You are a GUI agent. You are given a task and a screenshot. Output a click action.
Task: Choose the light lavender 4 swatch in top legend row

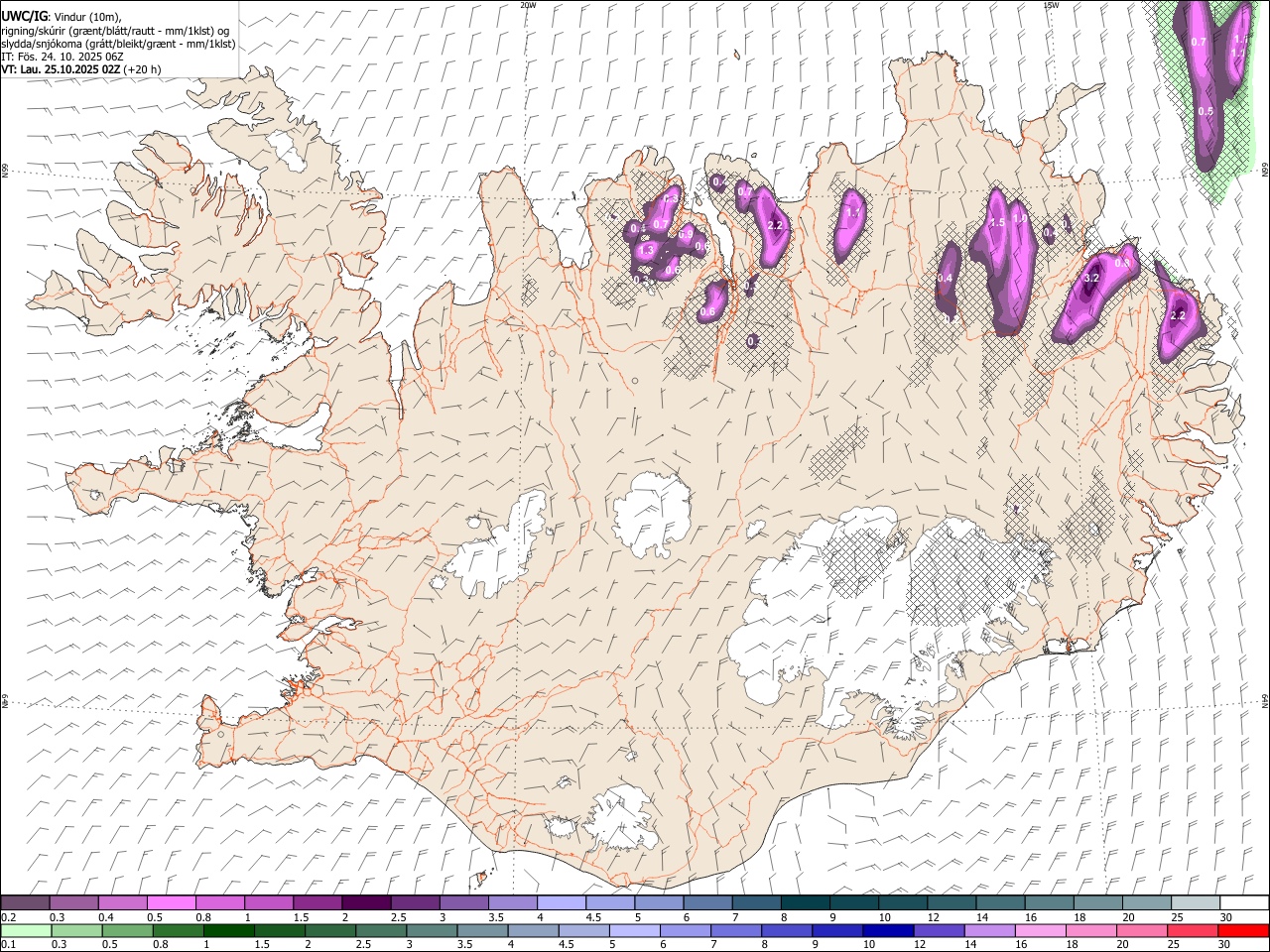coord(562,903)
